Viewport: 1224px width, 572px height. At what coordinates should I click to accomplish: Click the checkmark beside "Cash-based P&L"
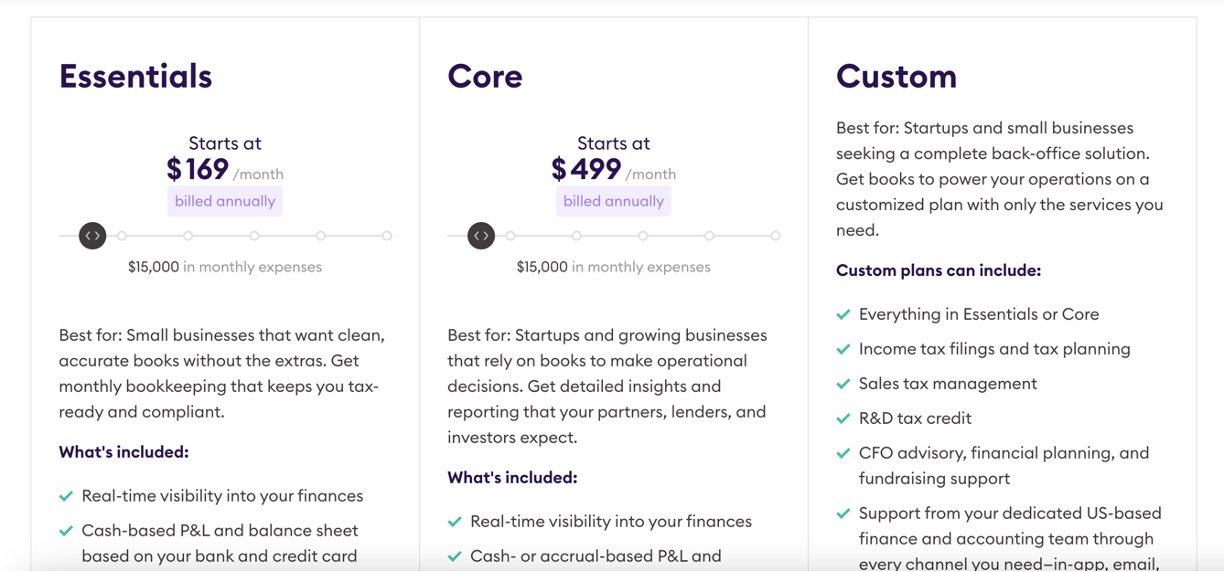[x=66, y=532]
